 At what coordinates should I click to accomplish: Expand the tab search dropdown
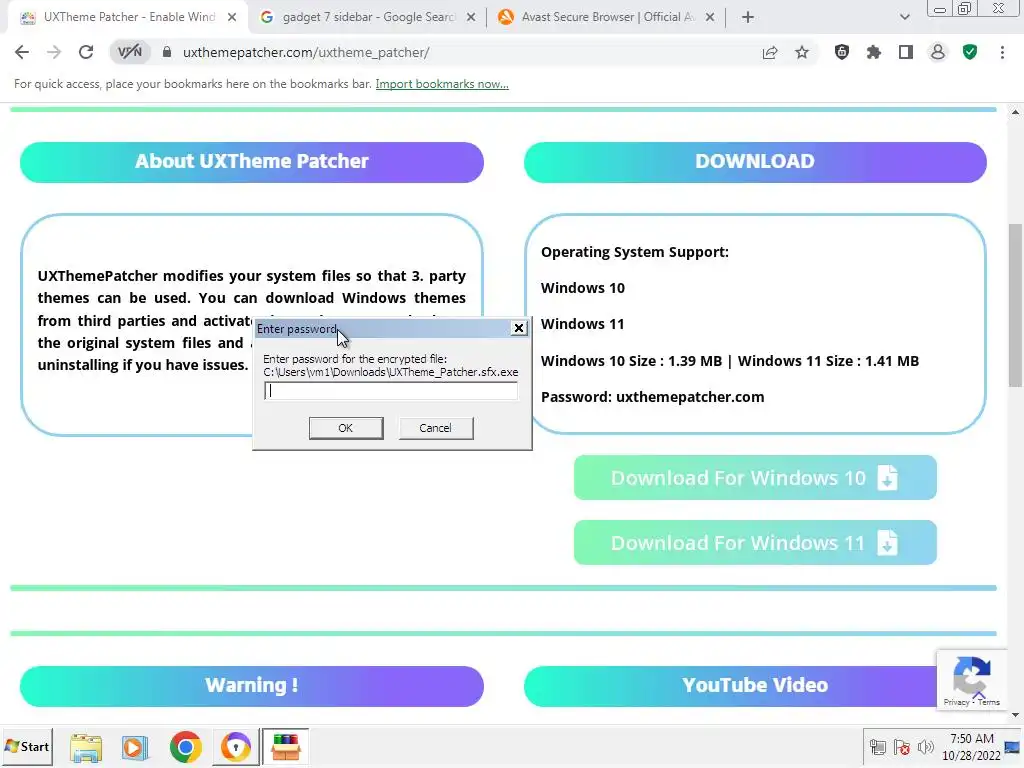pos(904,18)
